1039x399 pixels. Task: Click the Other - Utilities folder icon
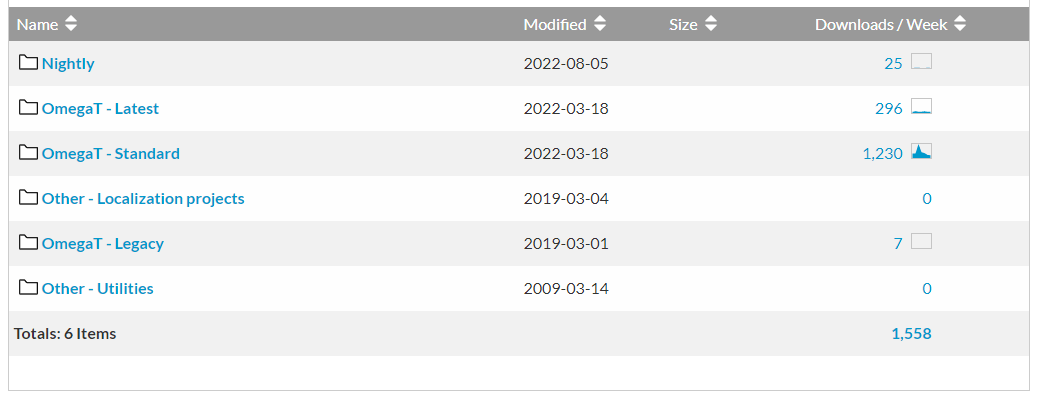pos(28,288)
